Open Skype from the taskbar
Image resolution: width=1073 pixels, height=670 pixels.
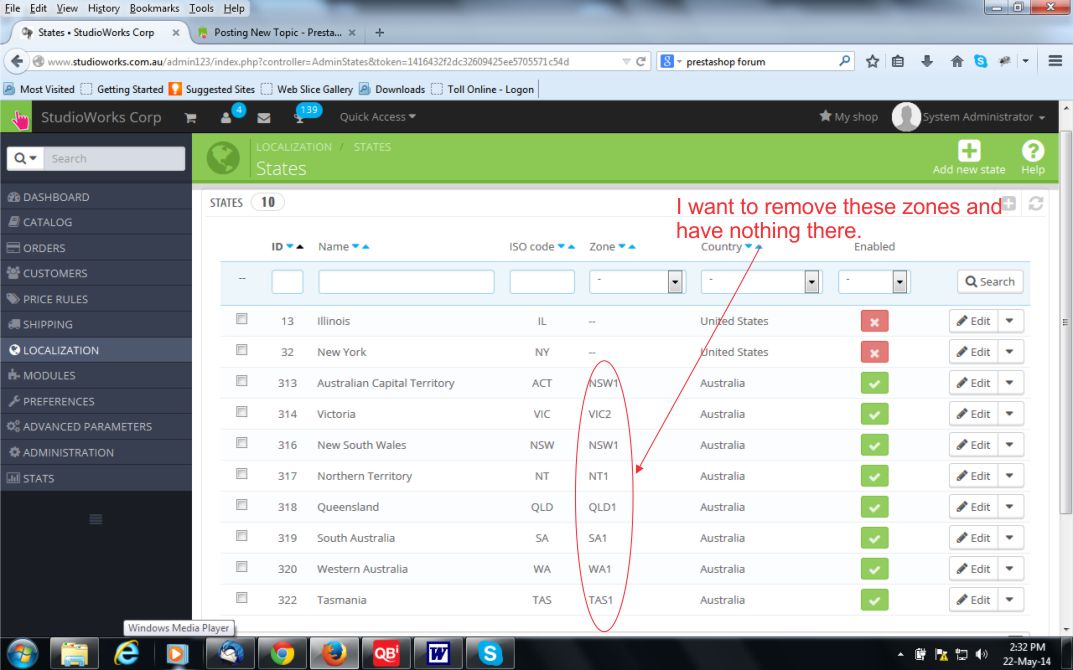pos(490,654)
